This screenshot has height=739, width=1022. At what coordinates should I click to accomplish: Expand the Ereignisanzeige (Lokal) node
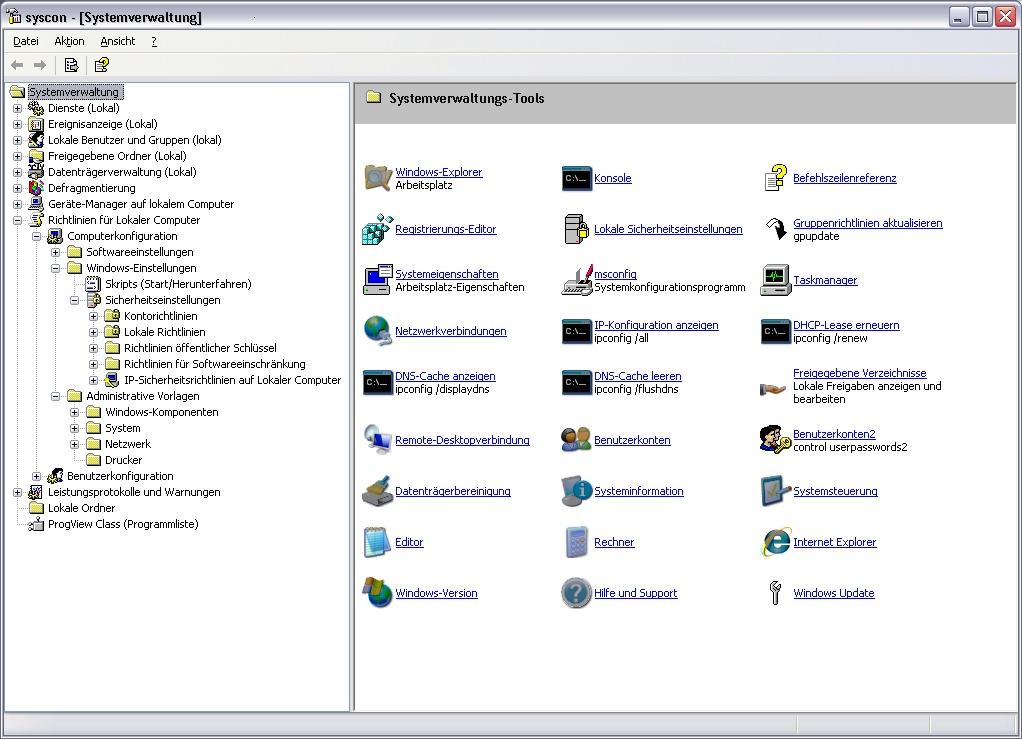pyautogui.click(x=18, y=124)
